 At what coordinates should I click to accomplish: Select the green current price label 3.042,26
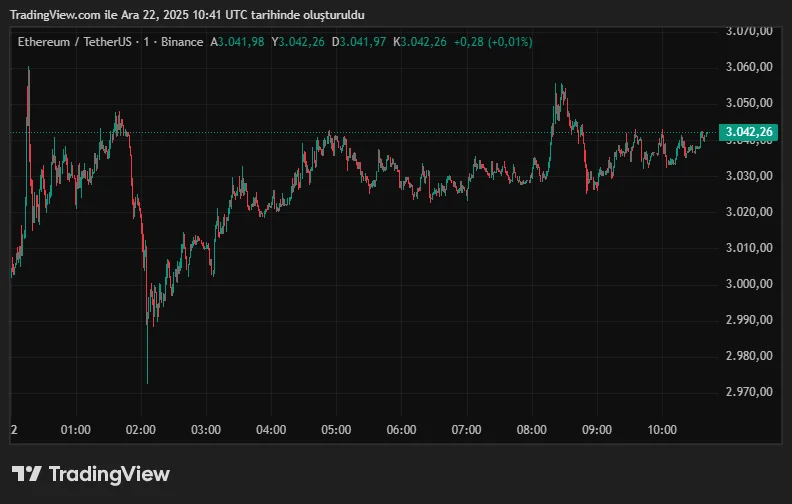tap(749, 132)
